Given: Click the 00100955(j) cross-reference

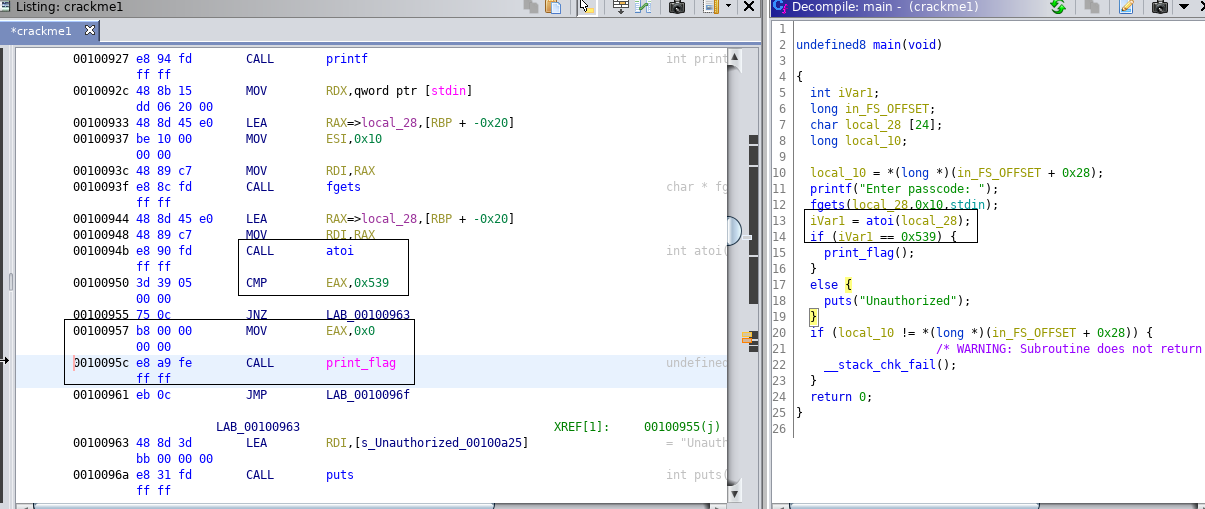Looking at the screenshot, I should pyautogui.click(x=682, y=427).
